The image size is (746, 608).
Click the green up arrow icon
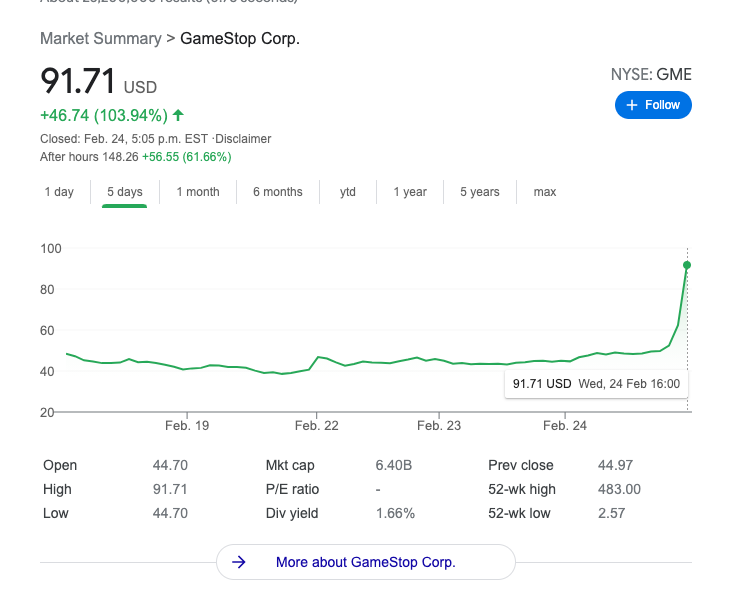point(178,115)
